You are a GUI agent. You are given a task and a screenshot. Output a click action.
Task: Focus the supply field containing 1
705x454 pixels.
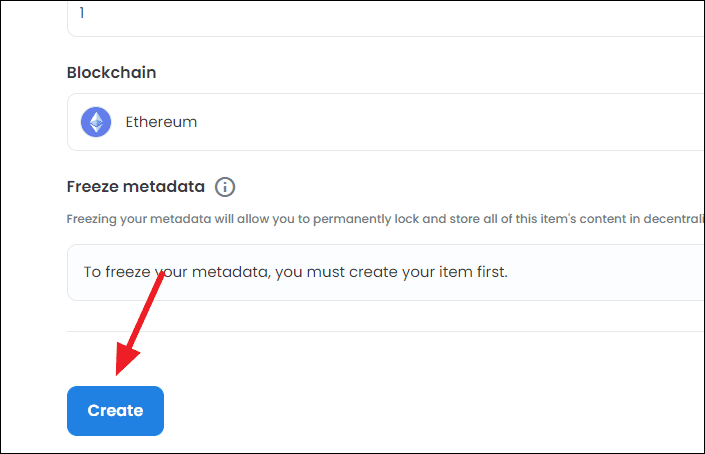pyautogui.click(x=385, y=18)
